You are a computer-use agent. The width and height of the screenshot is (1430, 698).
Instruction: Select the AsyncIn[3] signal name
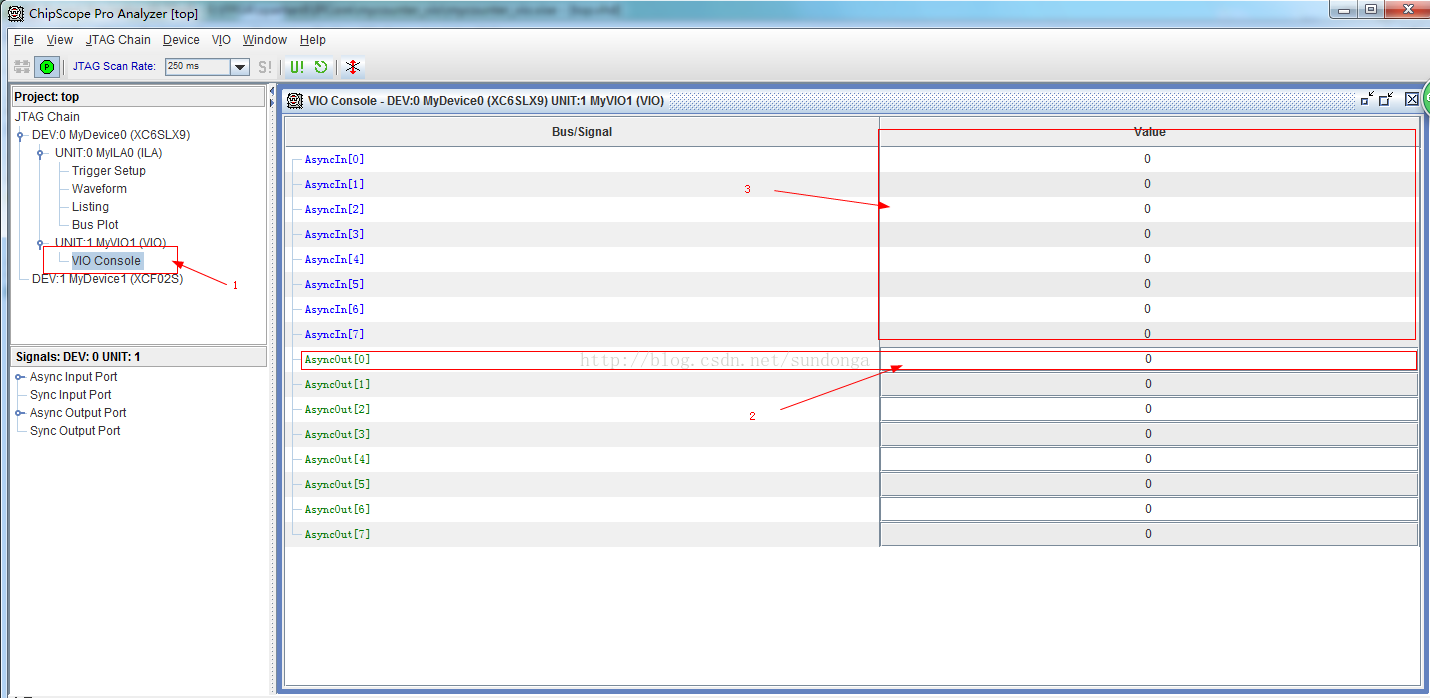point(334,234)
